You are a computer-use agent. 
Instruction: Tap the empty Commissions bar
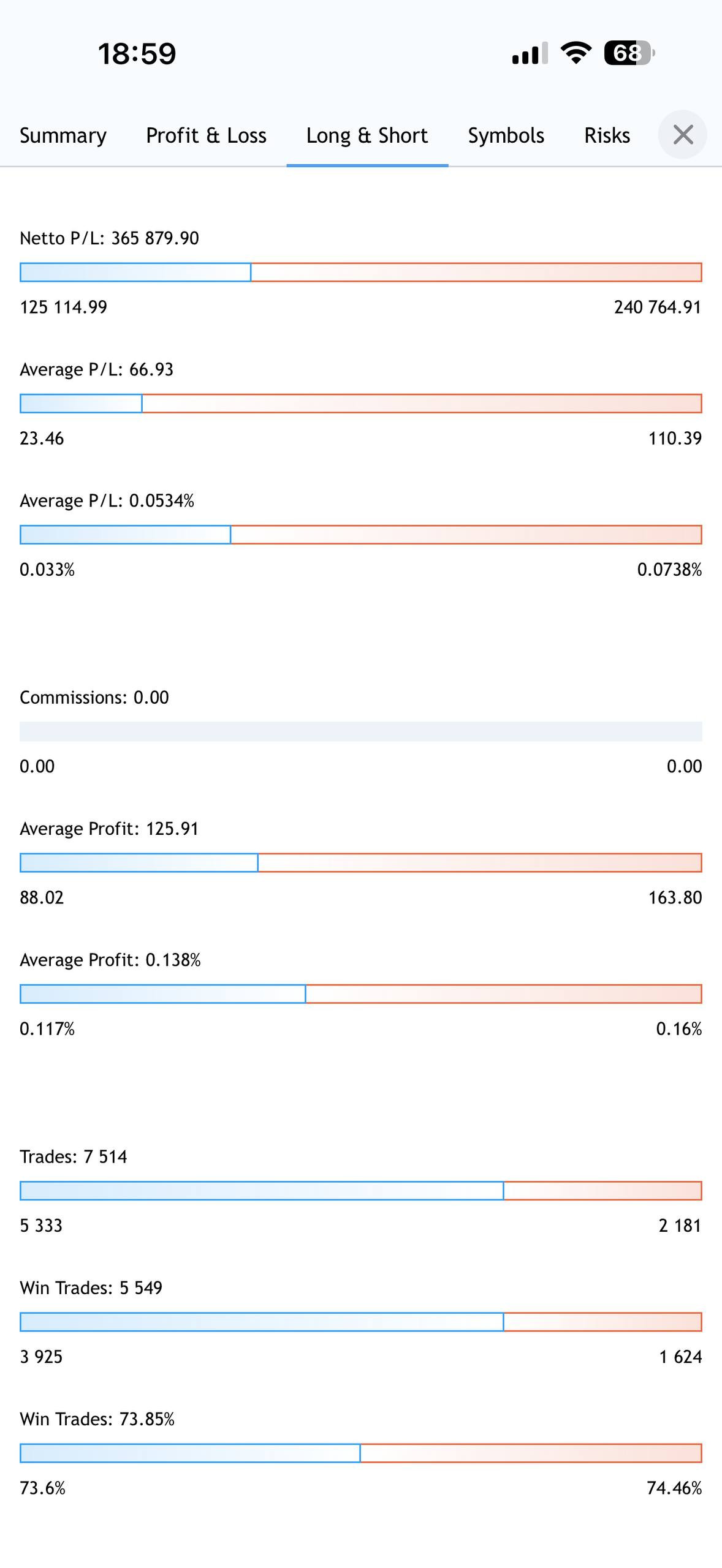[360, 731]
